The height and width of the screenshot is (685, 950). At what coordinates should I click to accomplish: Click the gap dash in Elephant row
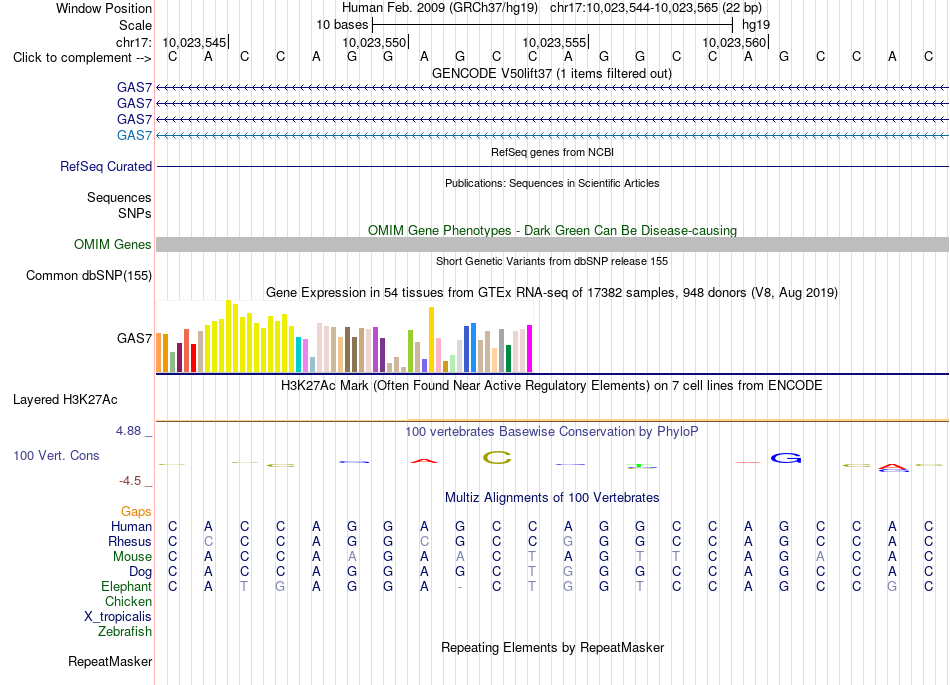tap(460, 587)
